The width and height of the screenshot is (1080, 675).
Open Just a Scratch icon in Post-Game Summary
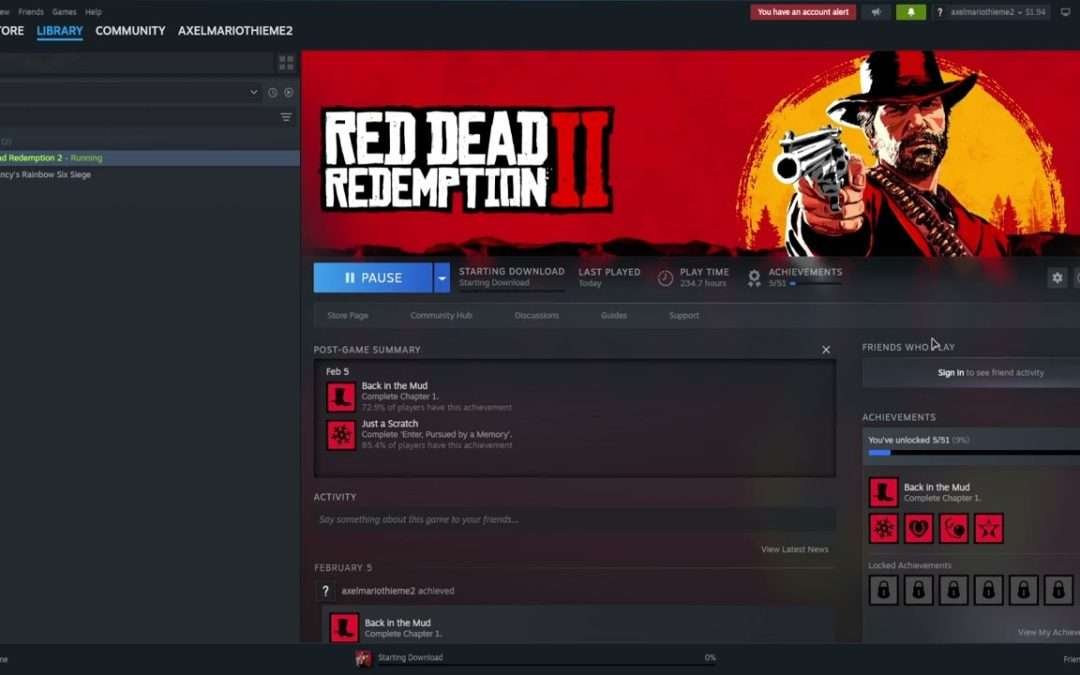(x=341, y=435)
